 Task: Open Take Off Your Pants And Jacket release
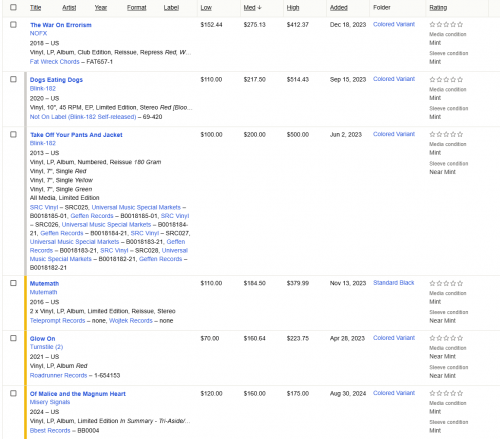76,135
